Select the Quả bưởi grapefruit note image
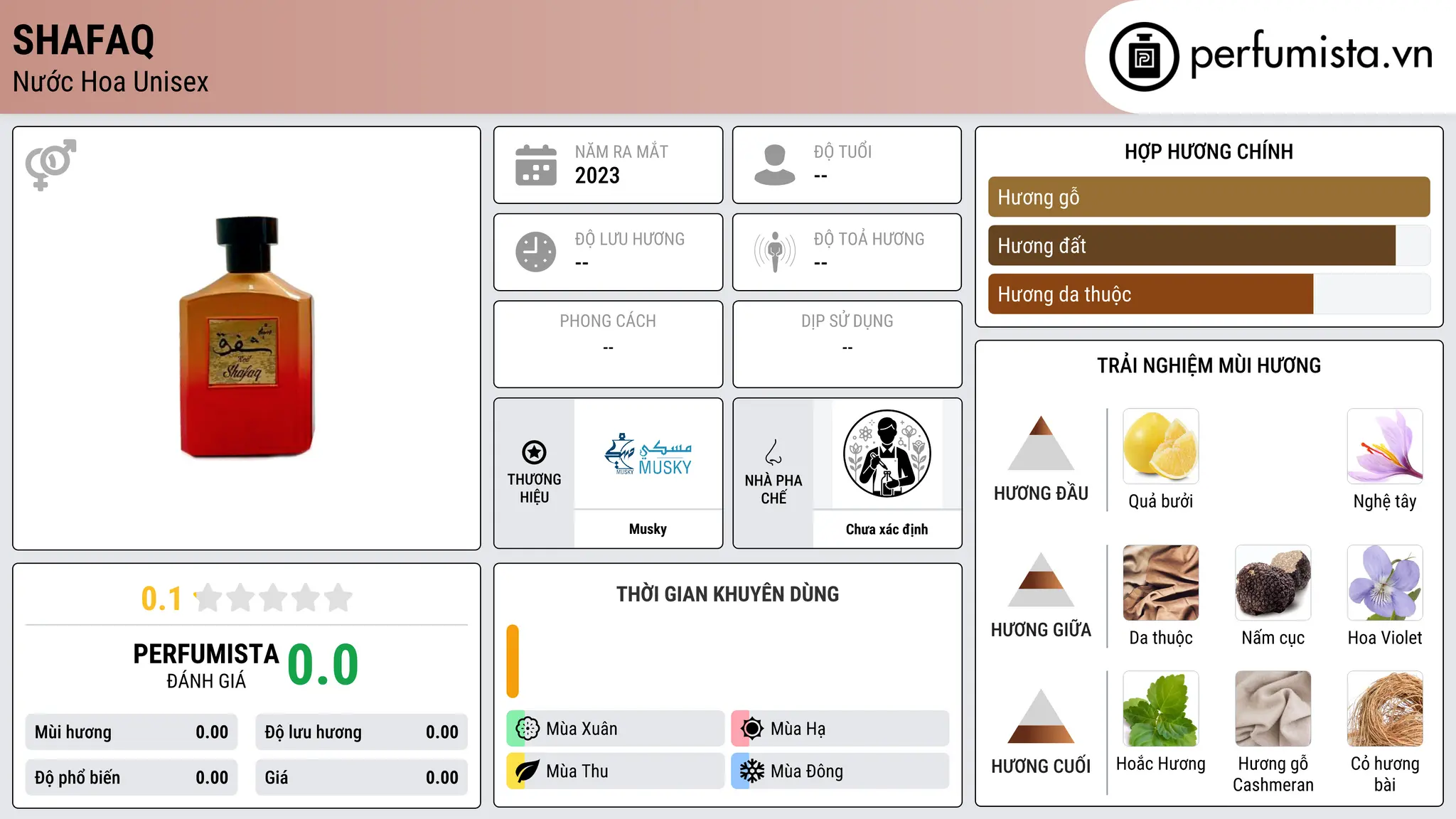1456x819 pixels. (x=1161, y=446)
